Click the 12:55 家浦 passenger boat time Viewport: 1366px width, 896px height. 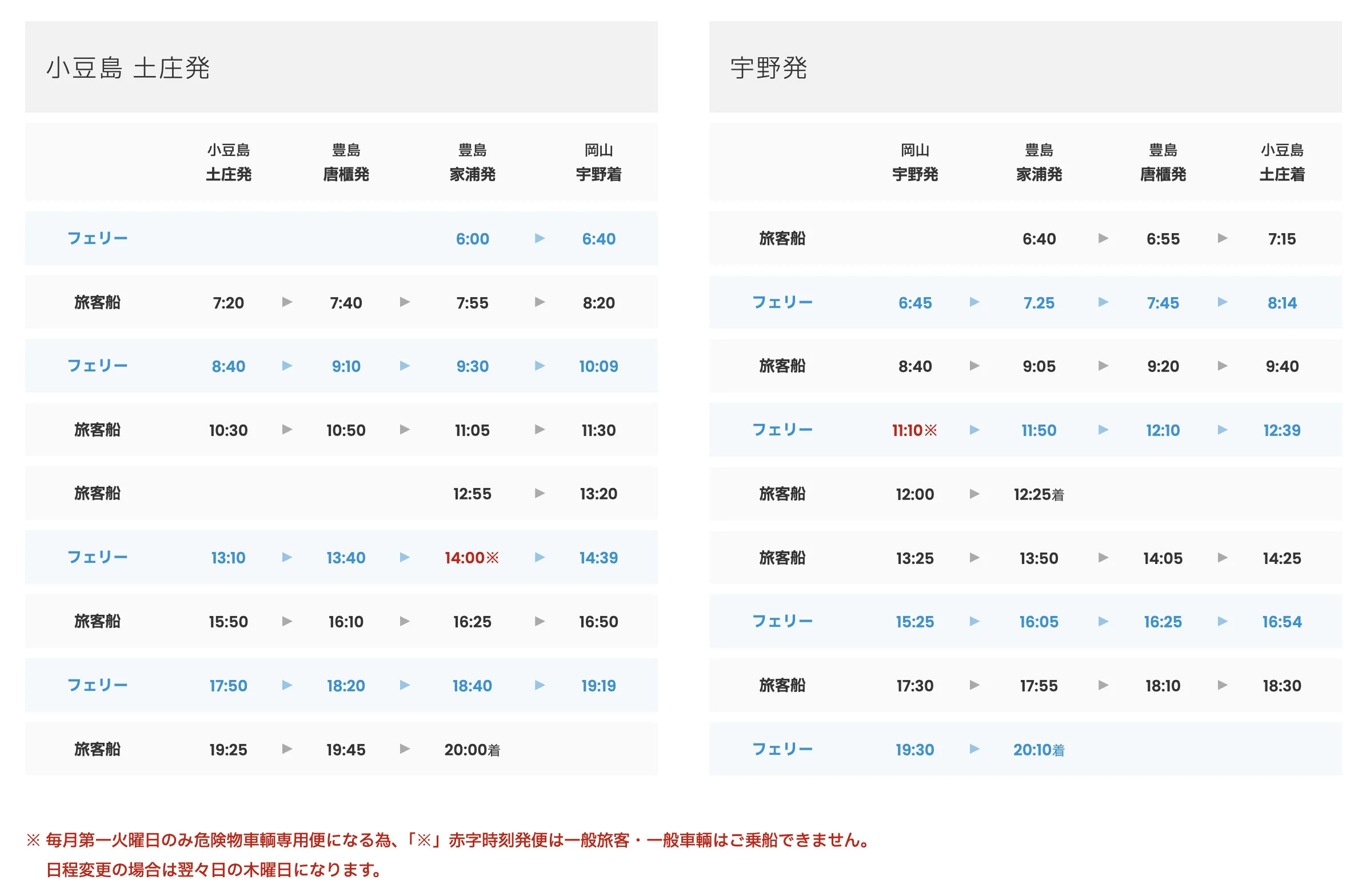(472, 494)
